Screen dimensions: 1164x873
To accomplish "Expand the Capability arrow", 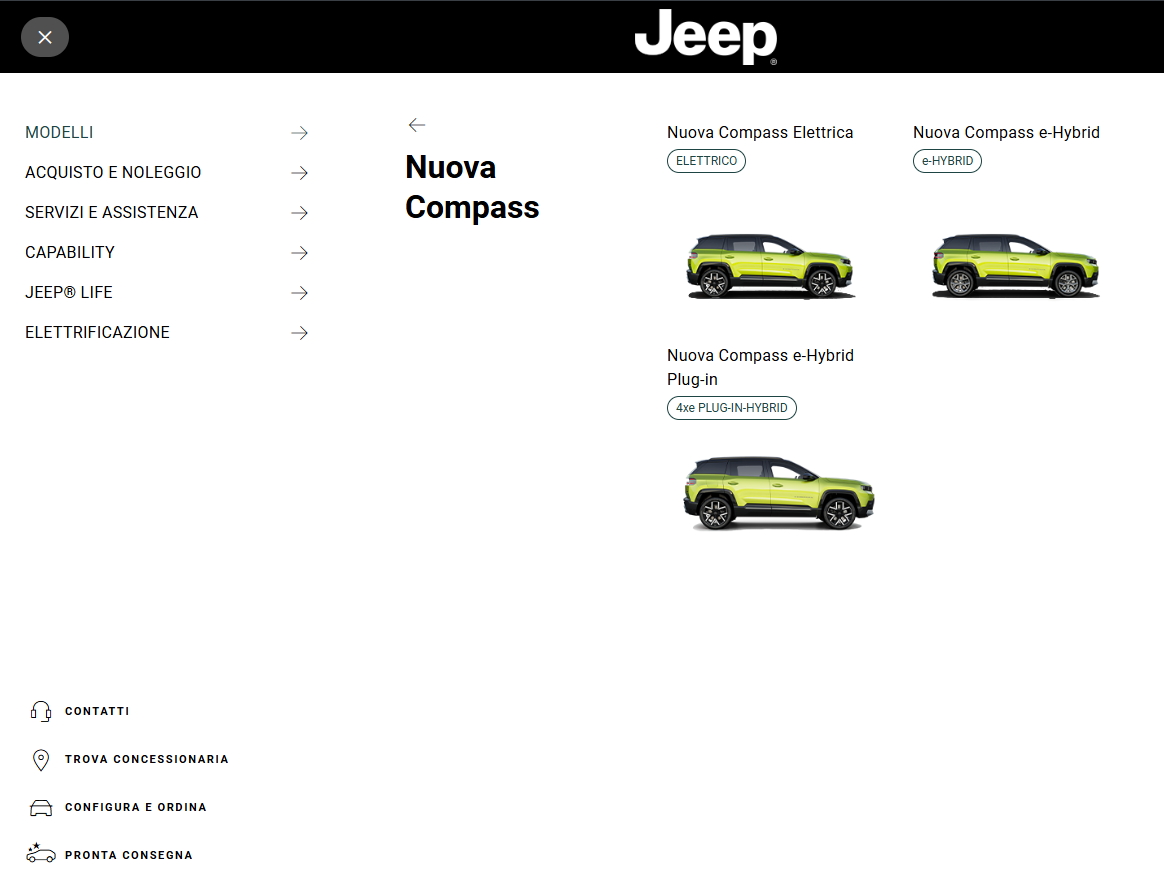I will pos(299,253).
